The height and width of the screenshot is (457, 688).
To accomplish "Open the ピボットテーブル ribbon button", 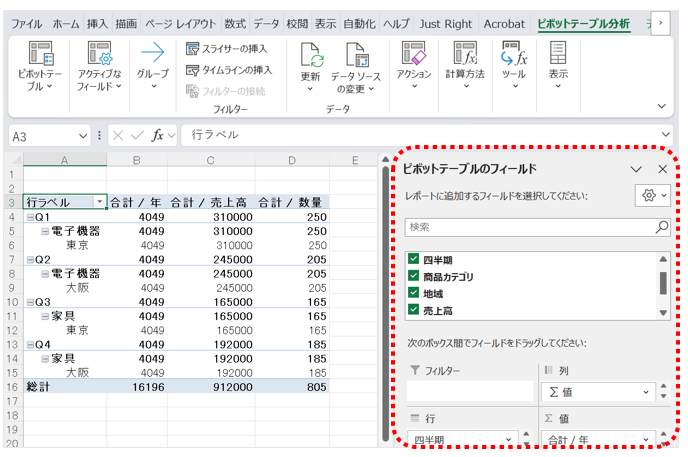I will (40, 66).
